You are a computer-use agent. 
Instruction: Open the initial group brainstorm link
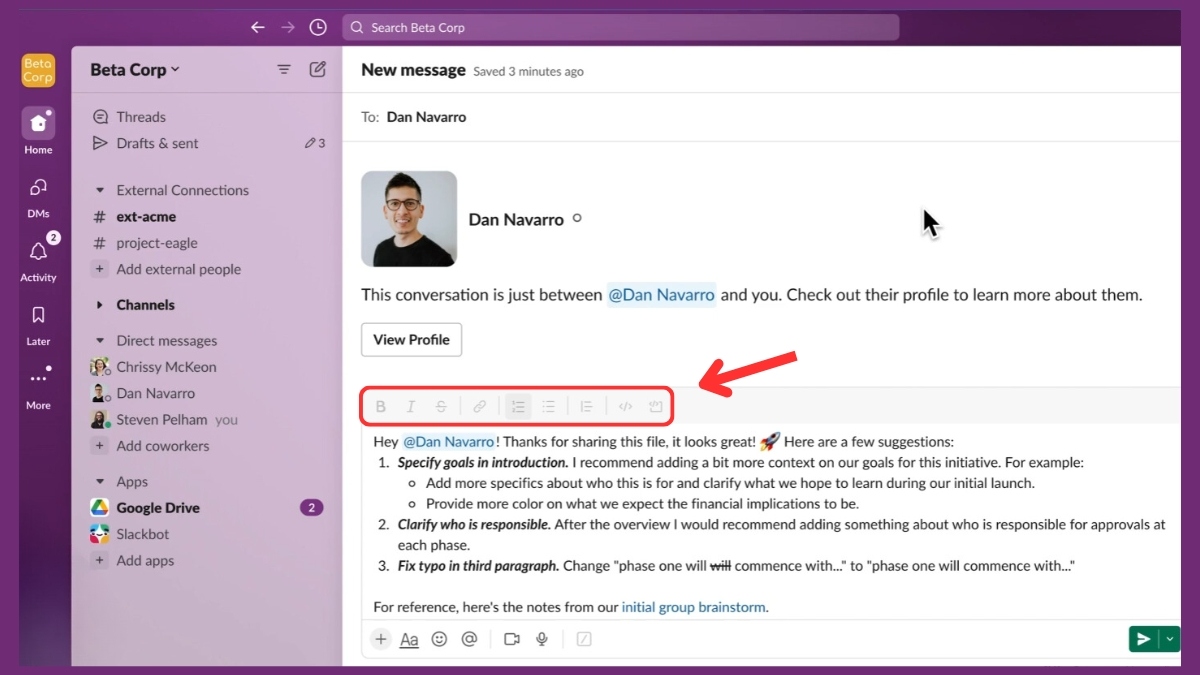(693, 607)
